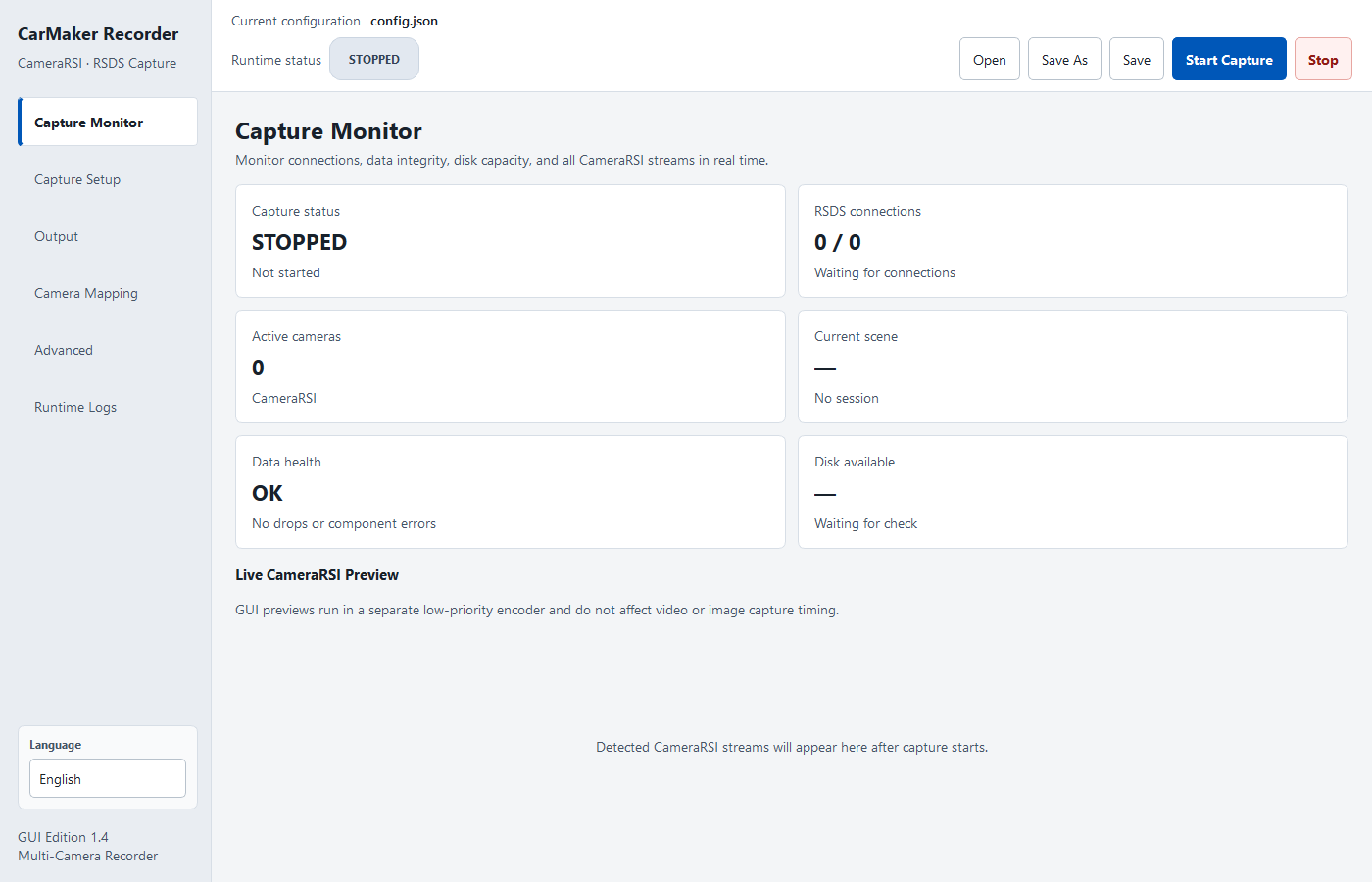Image resolution: width=1372 pixels, height=882 pixels.
Task: Click the STOPPED runtime status badge
Action: click(374, 60)
